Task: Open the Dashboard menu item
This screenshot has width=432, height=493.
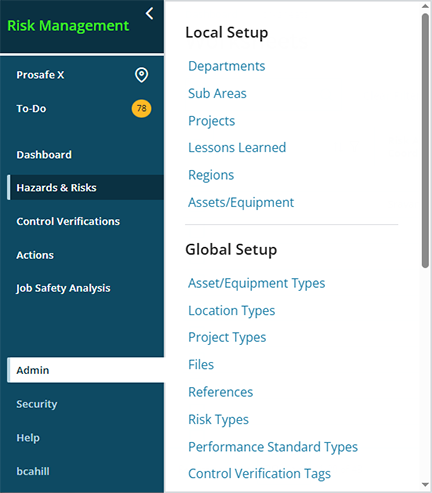Action: (44, 155)
